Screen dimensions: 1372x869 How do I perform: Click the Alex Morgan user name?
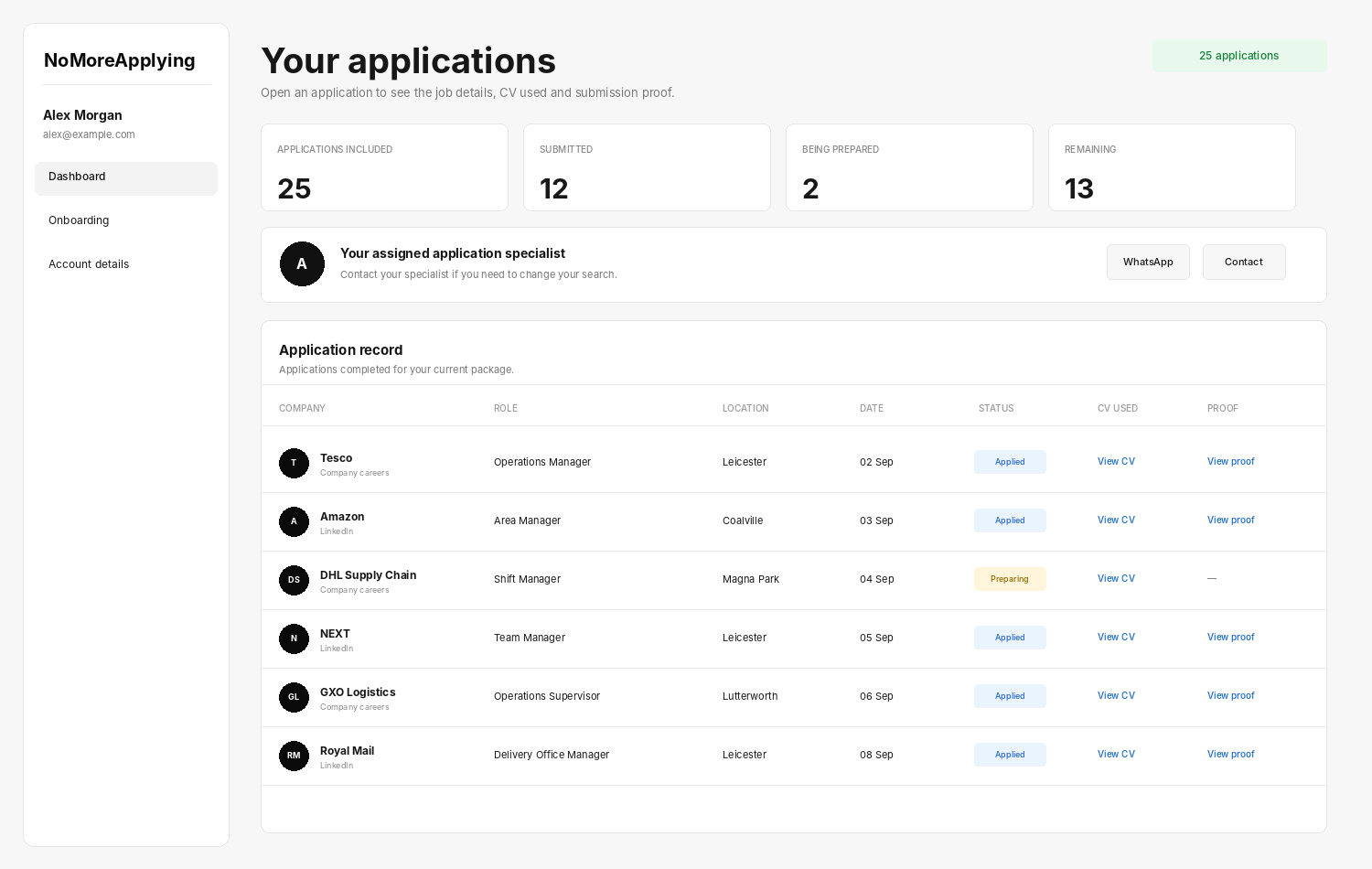pyautogui.click(x=82, y=115)
